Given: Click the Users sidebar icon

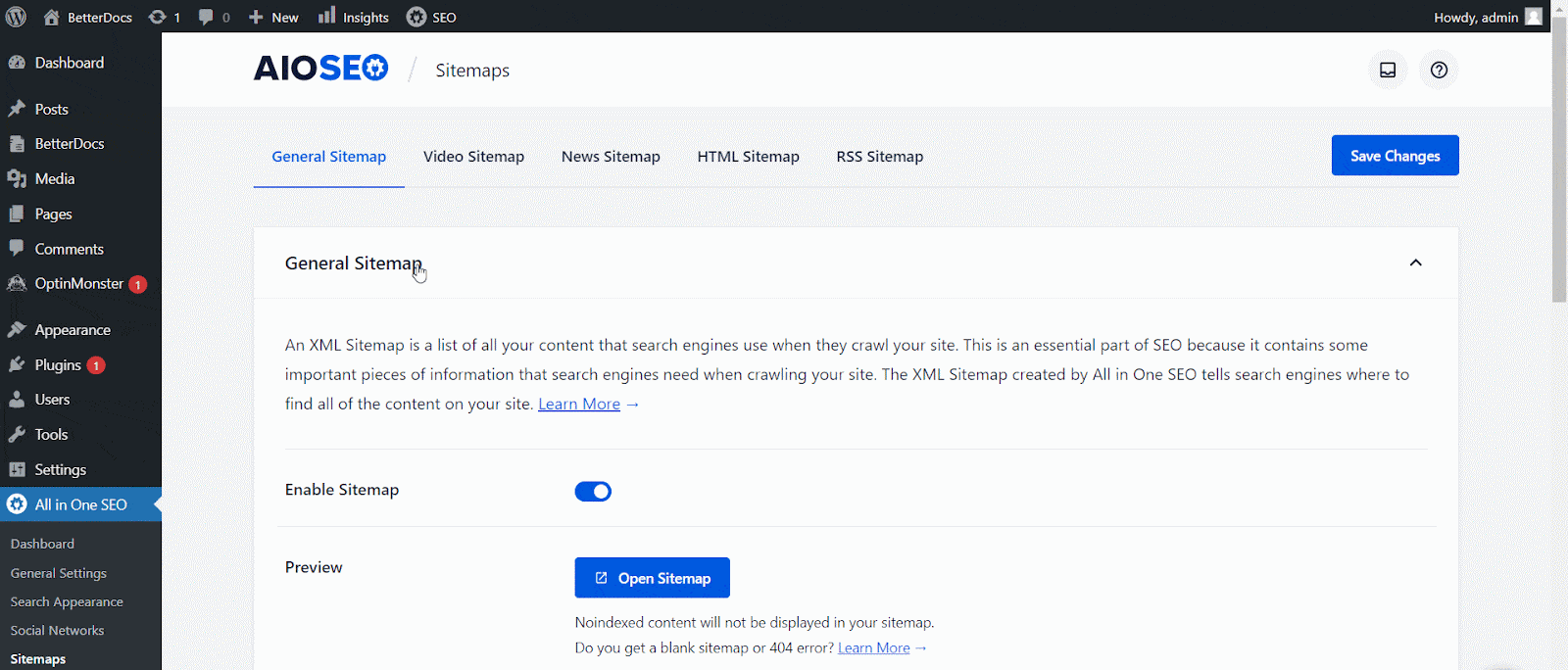Looking at the screenshot, I should [x=17, y=400].
